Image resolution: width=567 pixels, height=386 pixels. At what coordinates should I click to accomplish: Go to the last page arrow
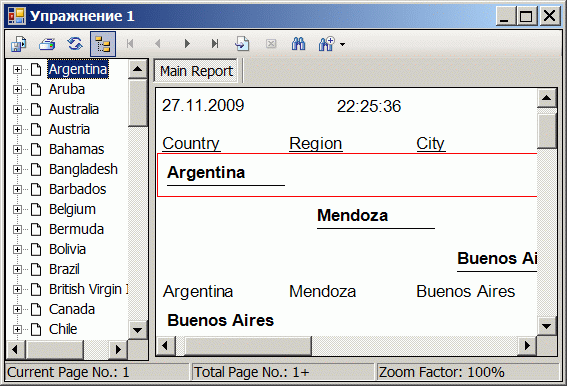[215, 44]
